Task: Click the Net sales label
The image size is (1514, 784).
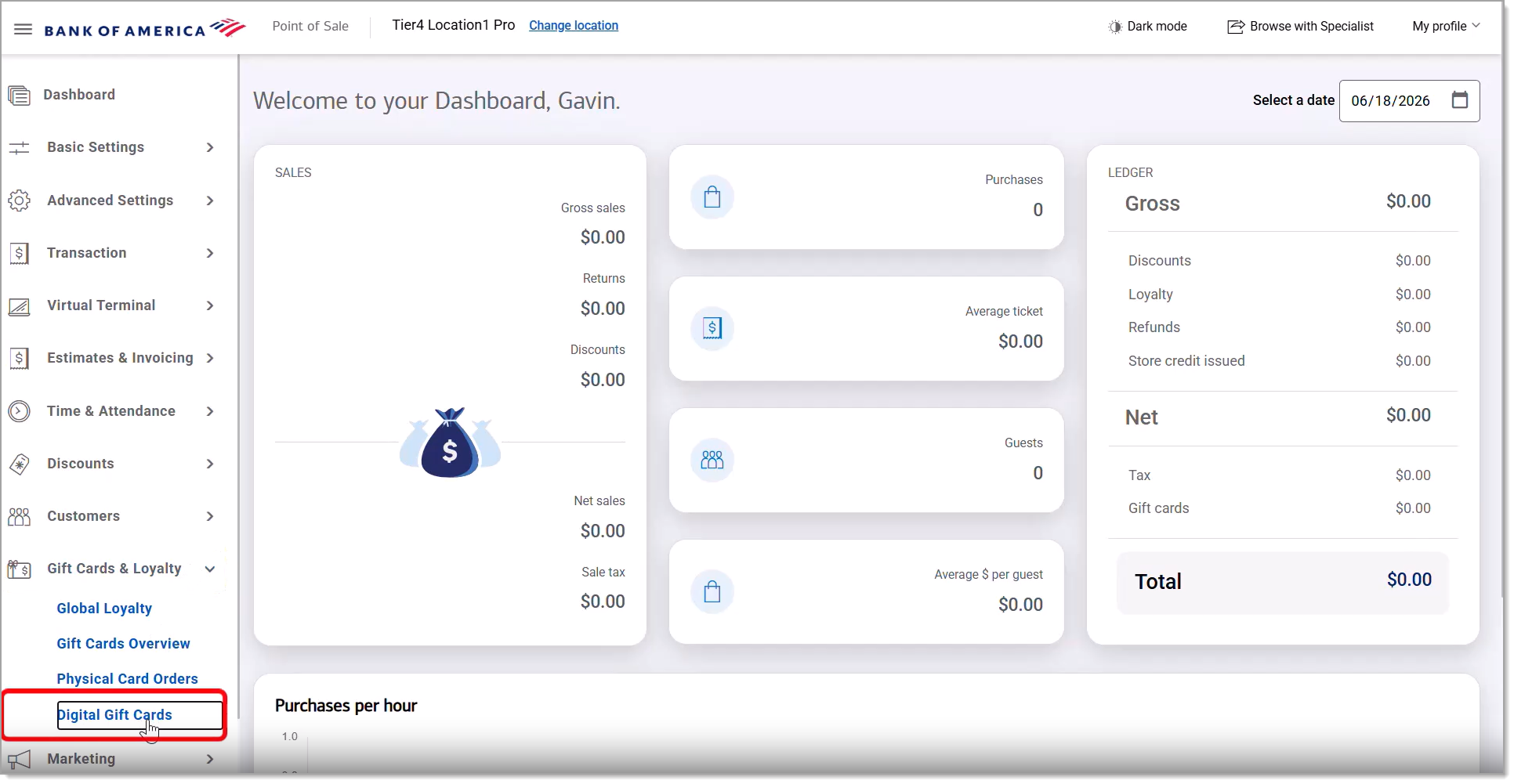Action: 599,501
